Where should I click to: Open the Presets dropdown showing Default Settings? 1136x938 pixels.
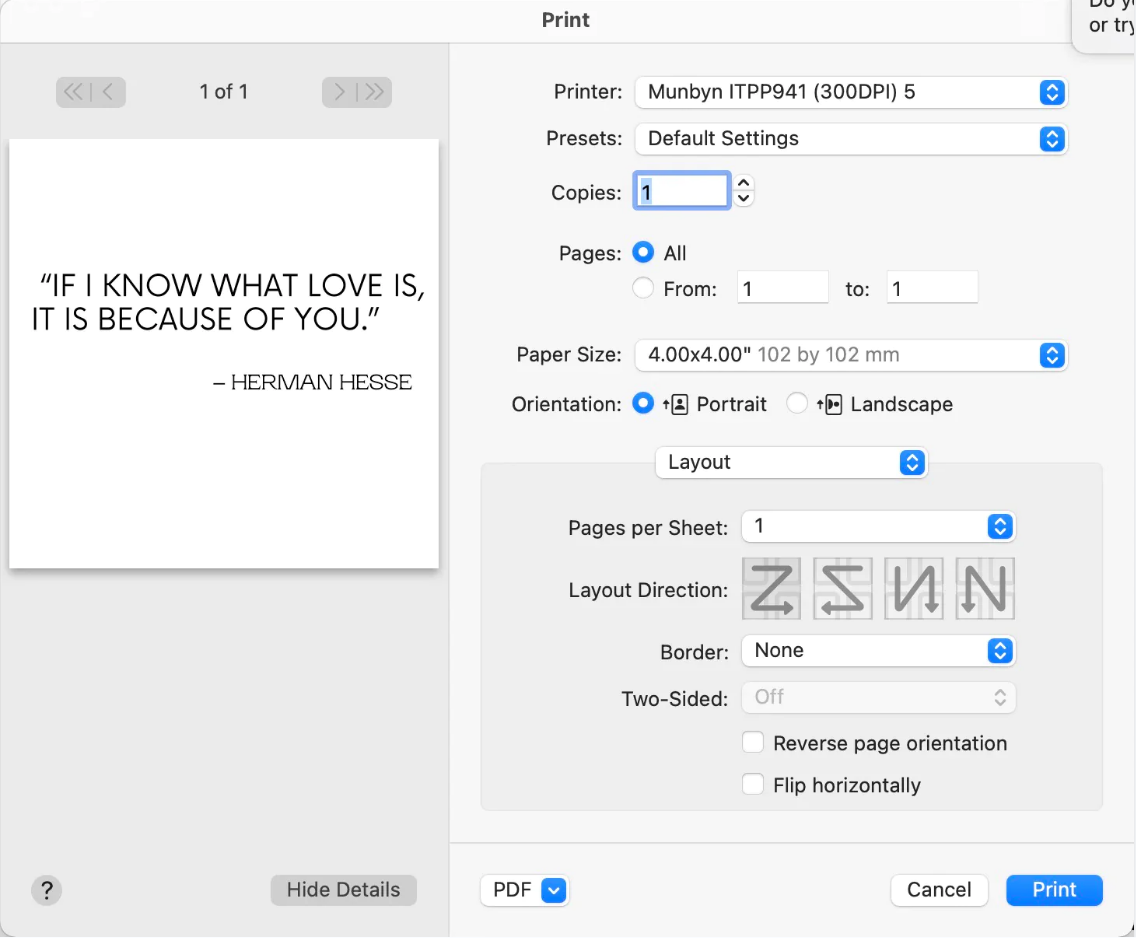851,138
